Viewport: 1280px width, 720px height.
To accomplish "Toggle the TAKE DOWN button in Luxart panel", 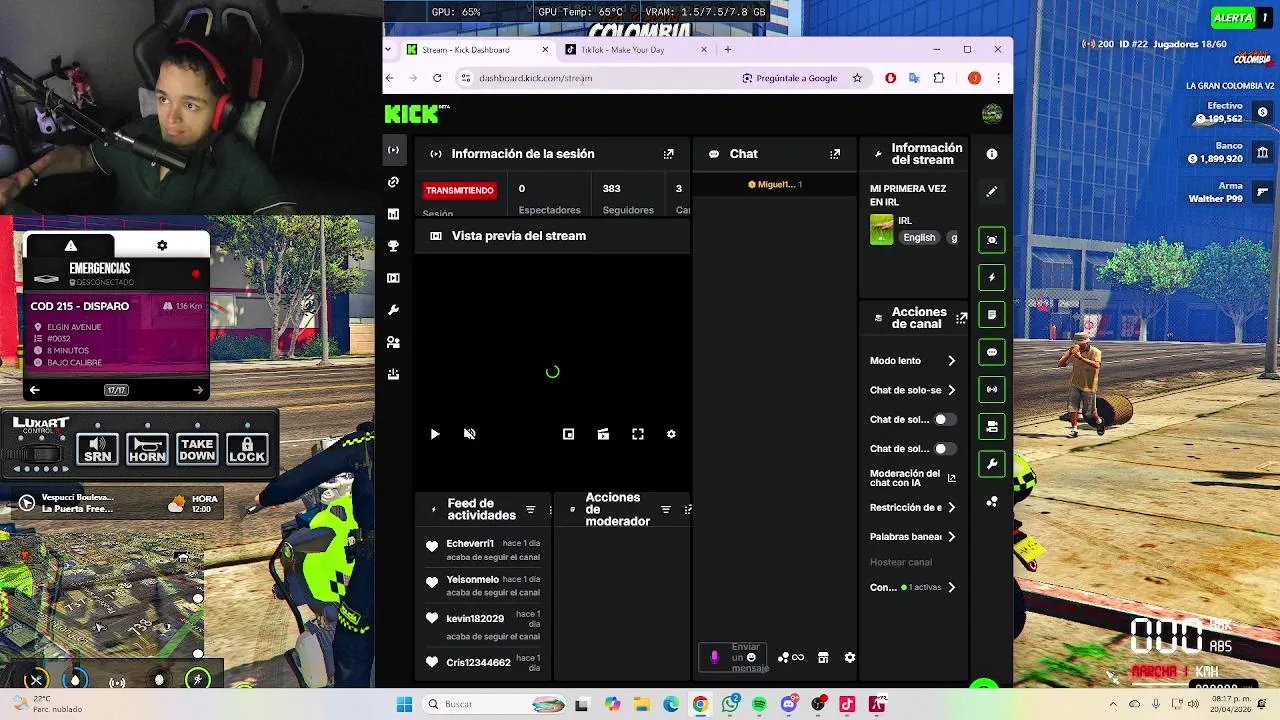I will pos(197,449).
